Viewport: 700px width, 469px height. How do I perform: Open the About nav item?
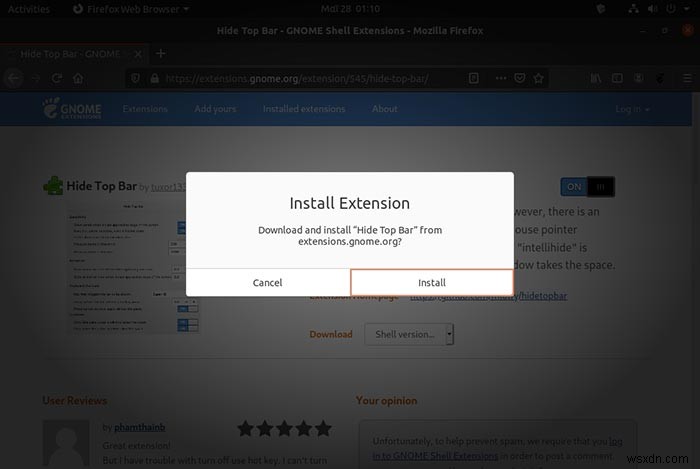click(385, 109)
